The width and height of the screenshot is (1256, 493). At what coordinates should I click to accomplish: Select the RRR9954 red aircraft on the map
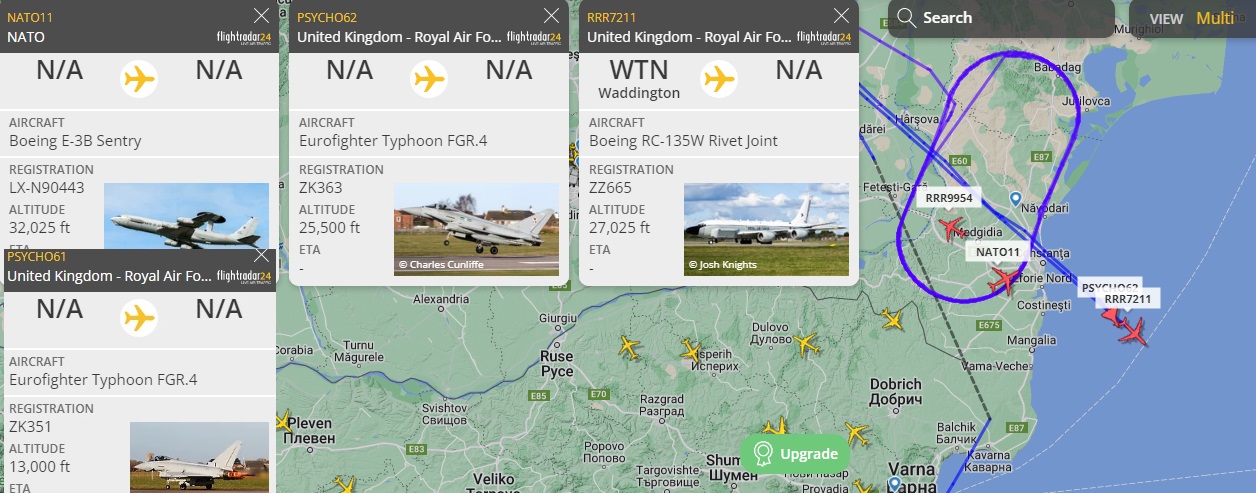coord(951,227)
